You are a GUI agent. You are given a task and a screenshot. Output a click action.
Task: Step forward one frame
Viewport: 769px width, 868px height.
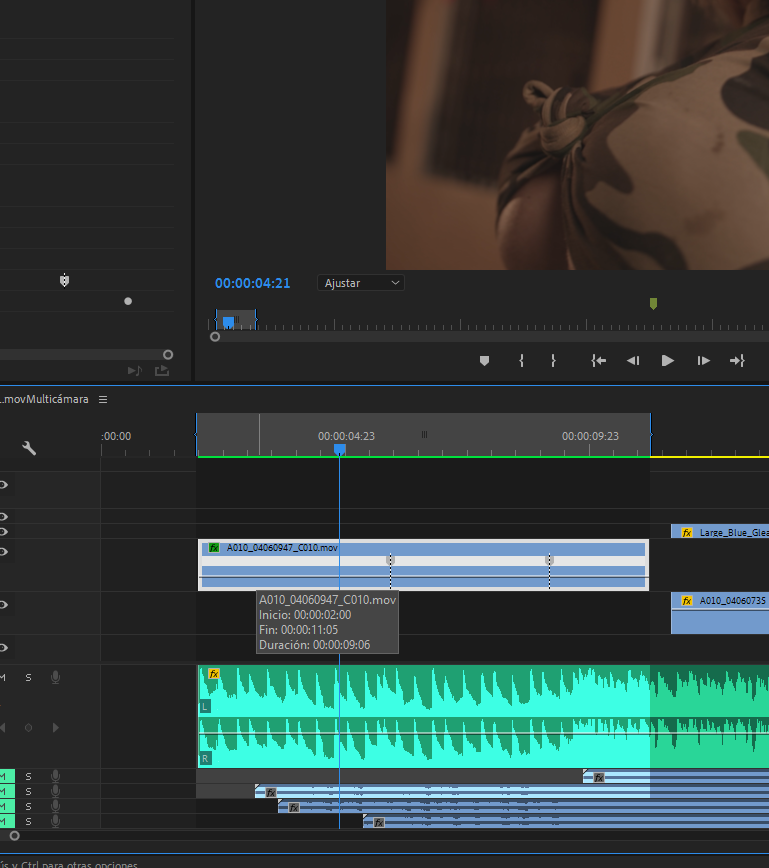703,361
